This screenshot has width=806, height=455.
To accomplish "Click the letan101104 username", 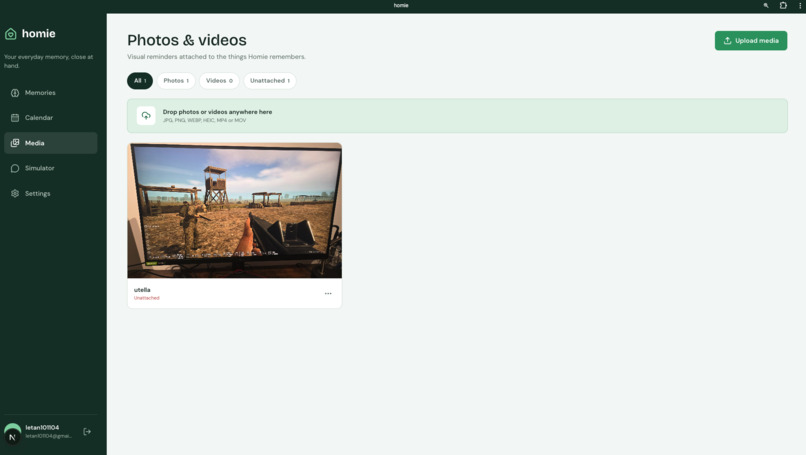I will tap(42, 428).
